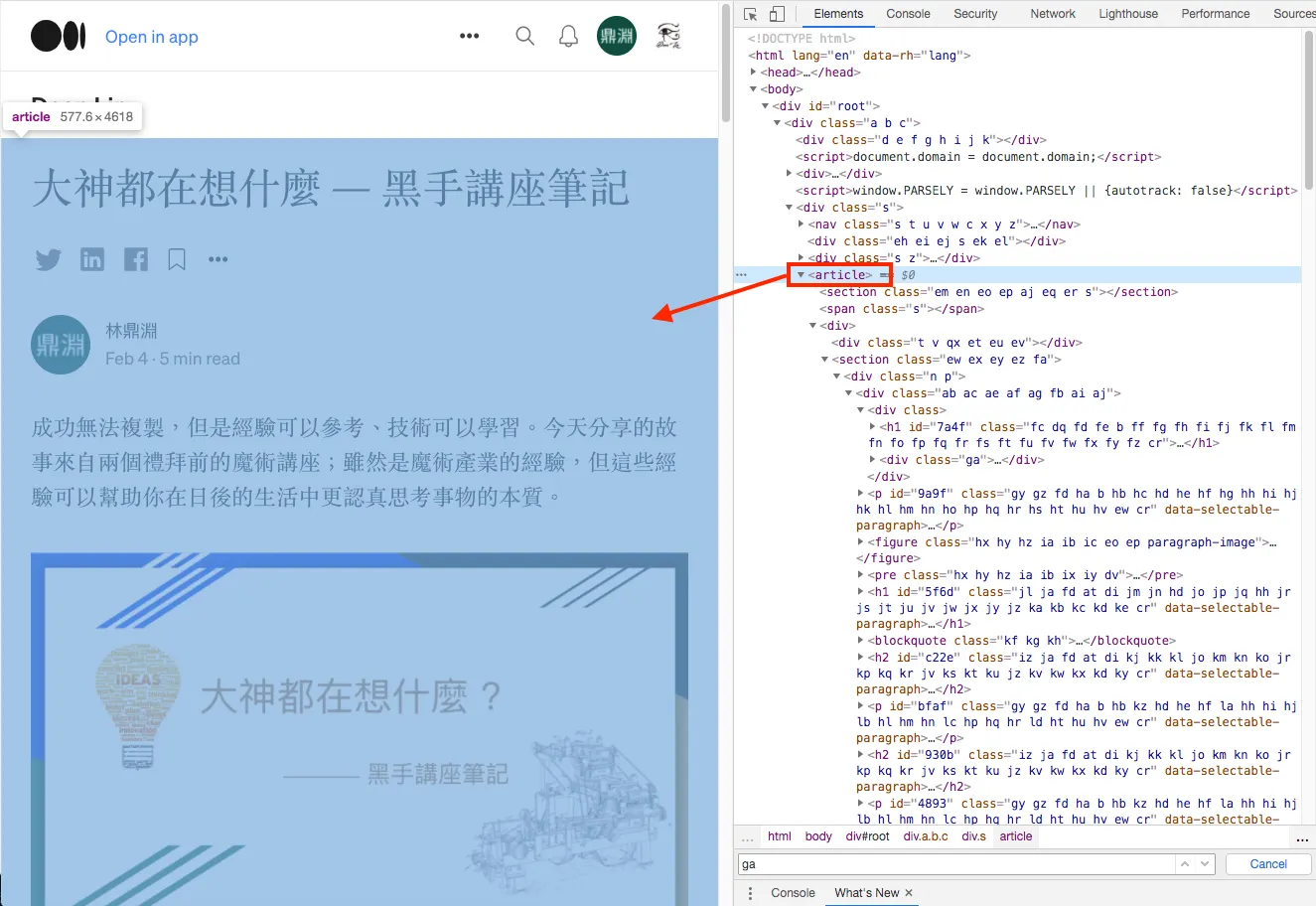Cancel the DevTools element search
Viewport: 1316px width, 906px height.
[1268, 864]
